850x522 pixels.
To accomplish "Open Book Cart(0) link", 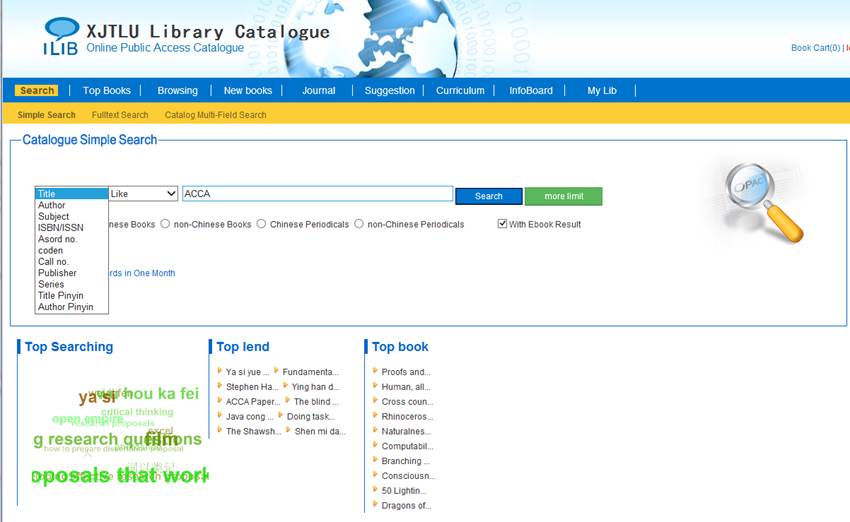I will point(815,48).
